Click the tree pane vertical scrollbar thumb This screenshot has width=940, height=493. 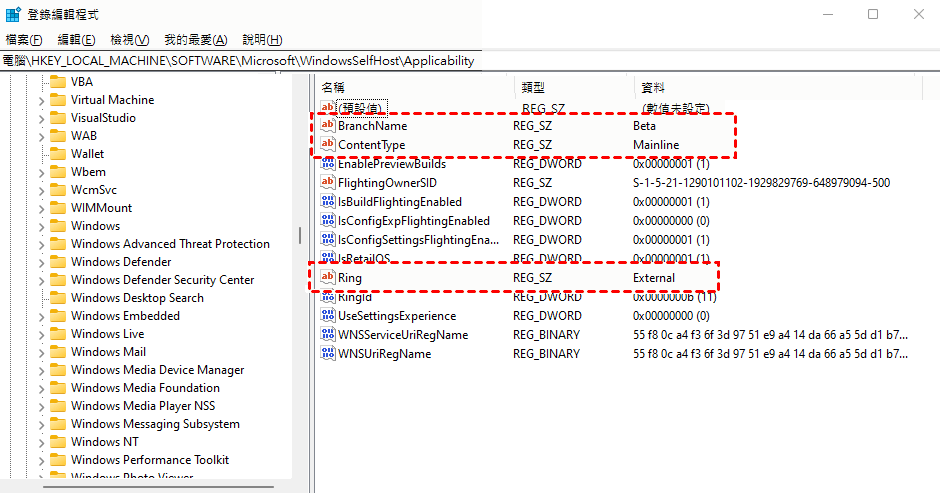[x=300, y=235]
